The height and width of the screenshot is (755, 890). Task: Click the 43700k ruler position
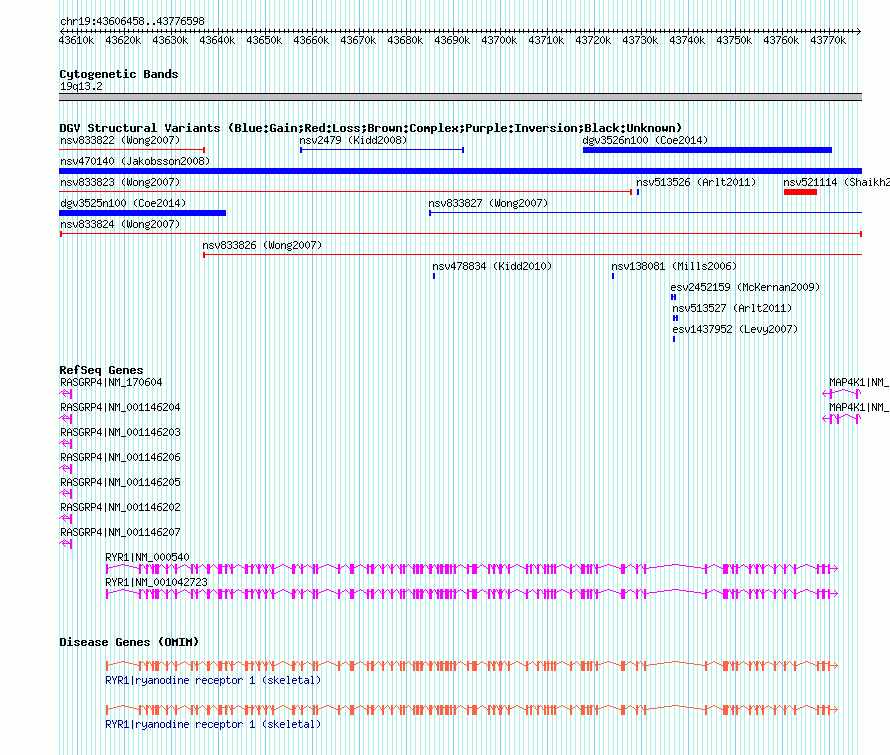click(x=499, y=40)
